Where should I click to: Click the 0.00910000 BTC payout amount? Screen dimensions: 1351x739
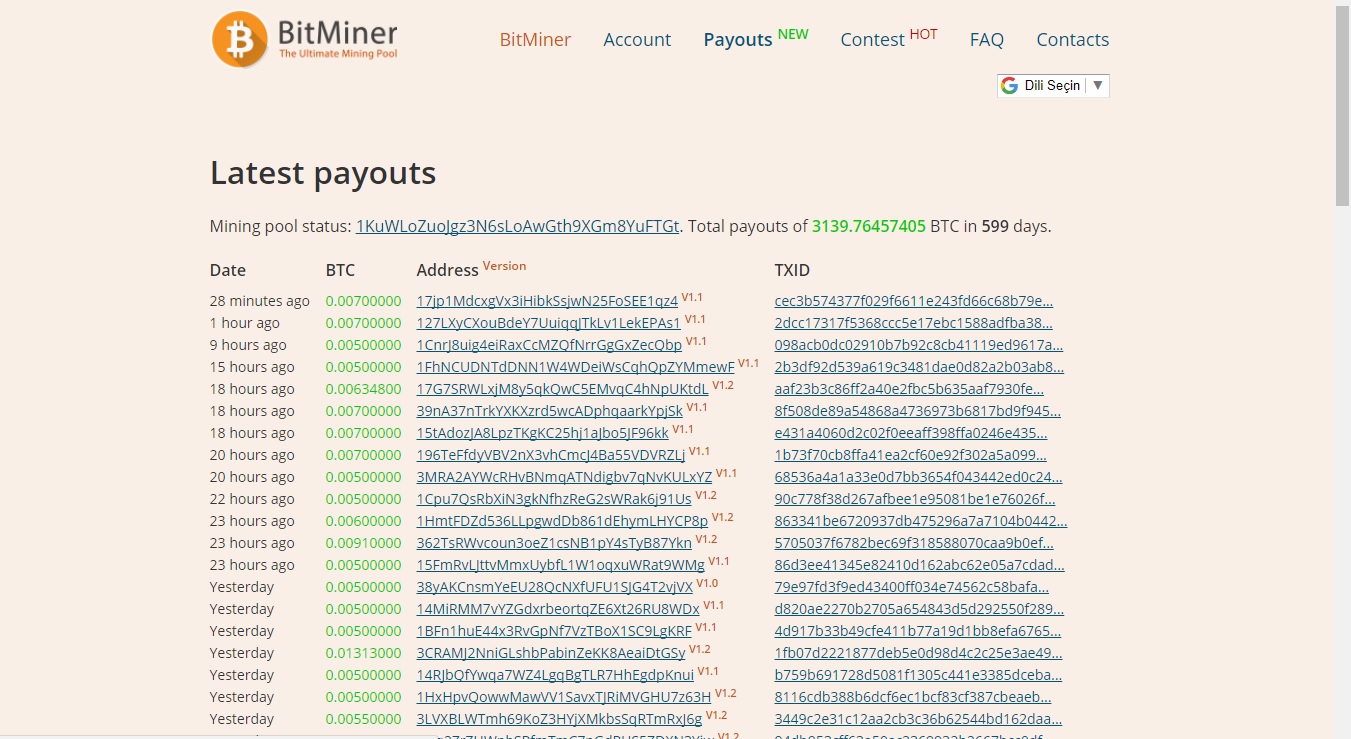coord(363,543)
